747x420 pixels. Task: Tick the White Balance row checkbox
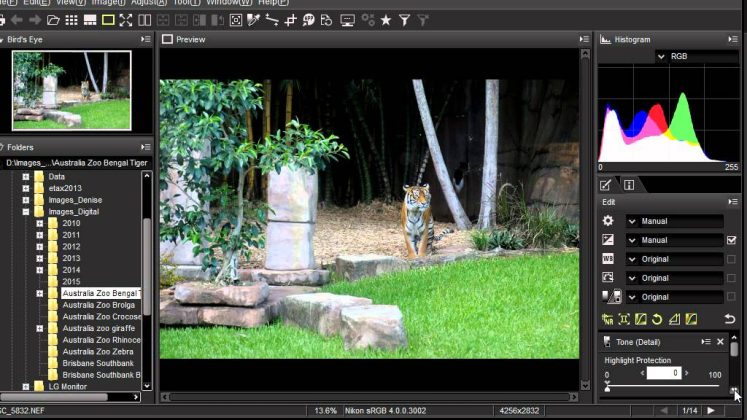pyautogui.click(x=731, y=259)
